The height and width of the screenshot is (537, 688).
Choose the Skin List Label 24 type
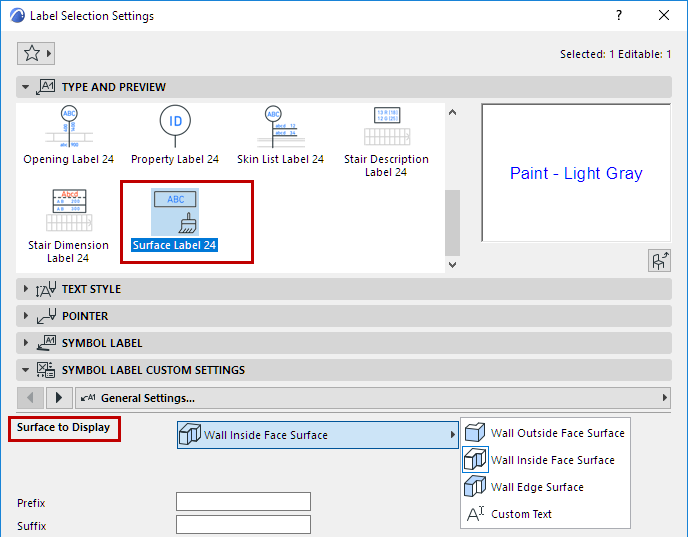click(x=280, y=135)
